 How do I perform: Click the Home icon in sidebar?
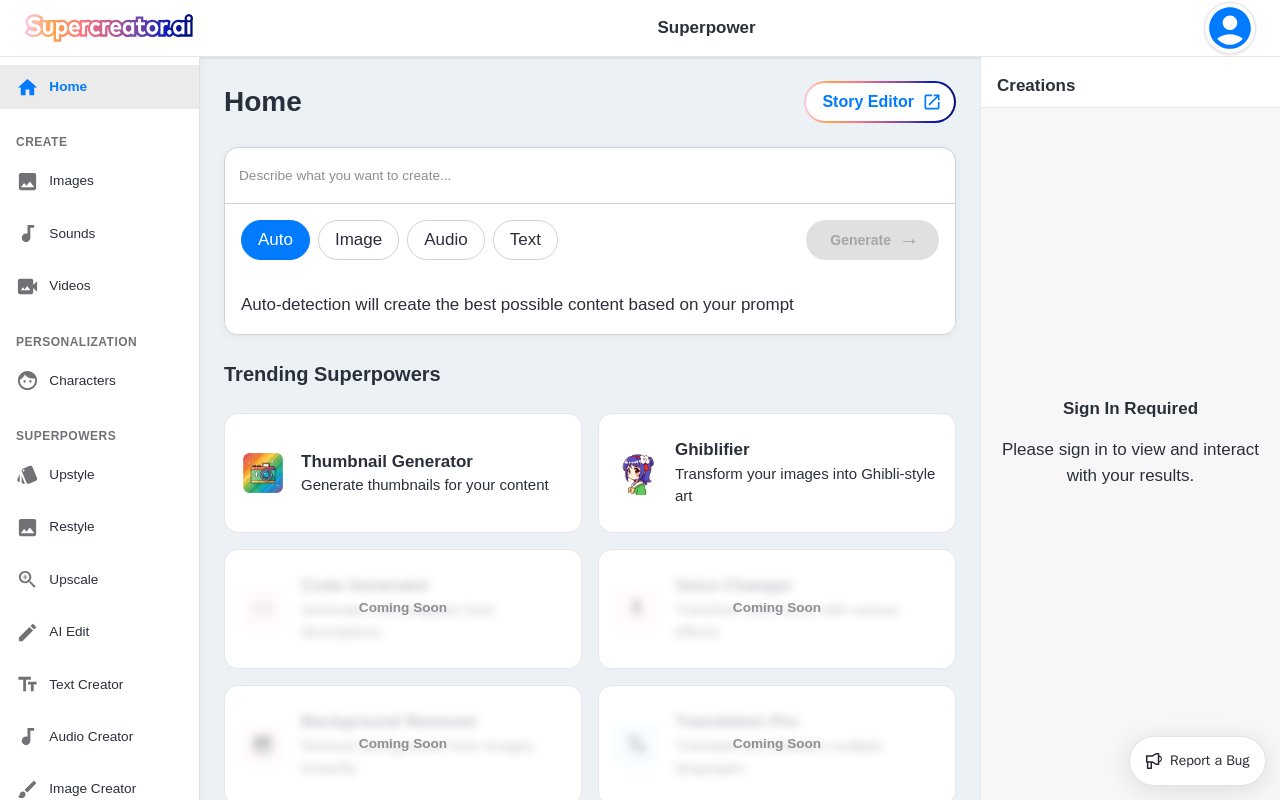pyautogui.click(x=27, y=87)
